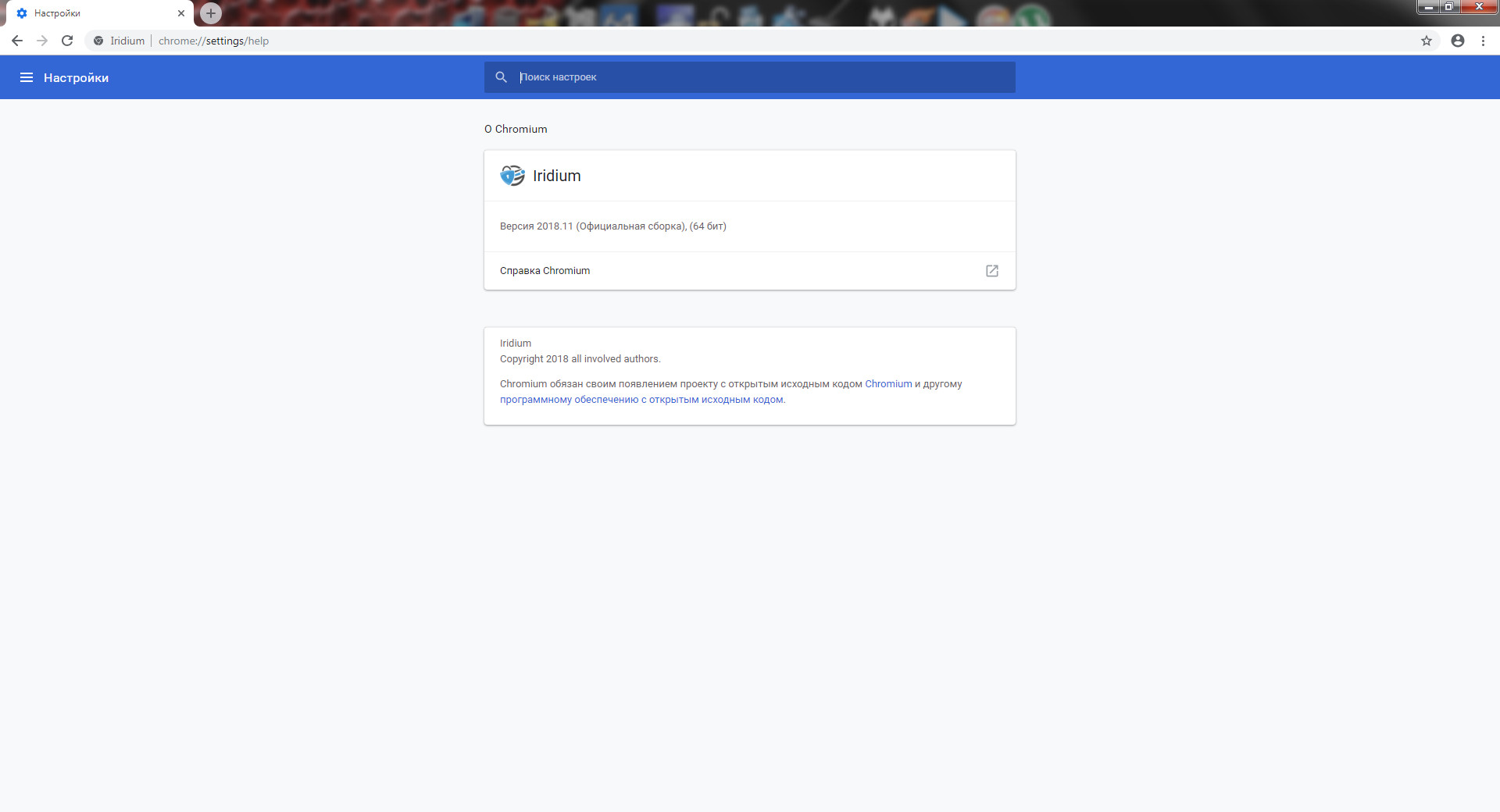Follow the Chromium hyperlink in the credits
Image resolution: width=1500 pixels, height=812 pixels.
(x=888, y=384)
